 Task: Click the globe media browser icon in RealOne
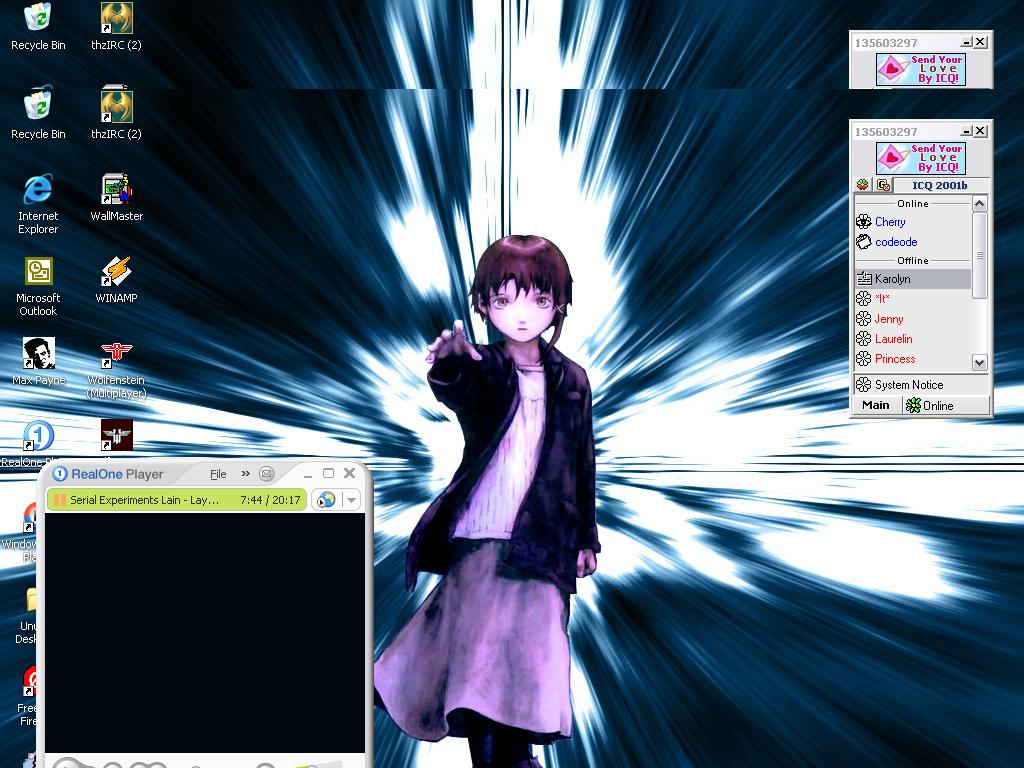[326, 500]
